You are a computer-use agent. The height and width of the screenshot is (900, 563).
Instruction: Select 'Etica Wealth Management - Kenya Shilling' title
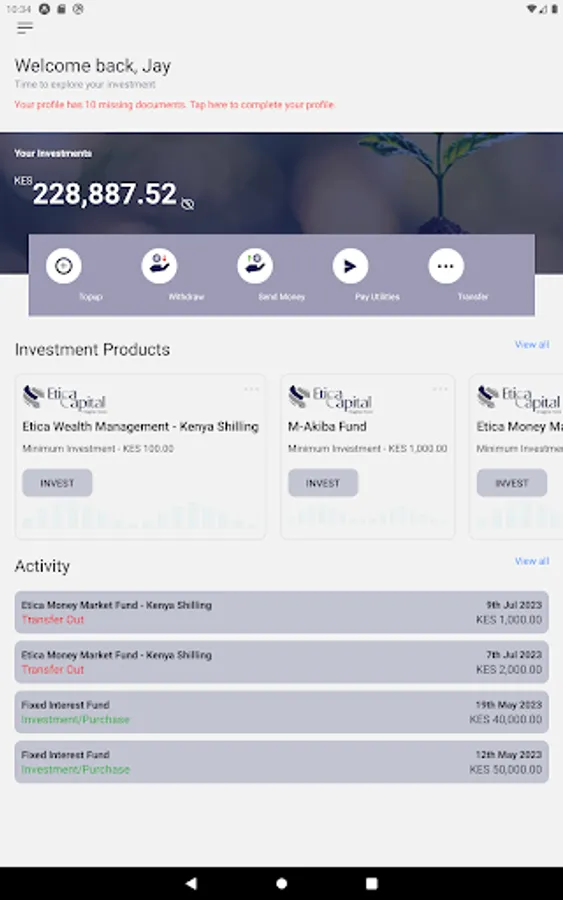[141, 426]
